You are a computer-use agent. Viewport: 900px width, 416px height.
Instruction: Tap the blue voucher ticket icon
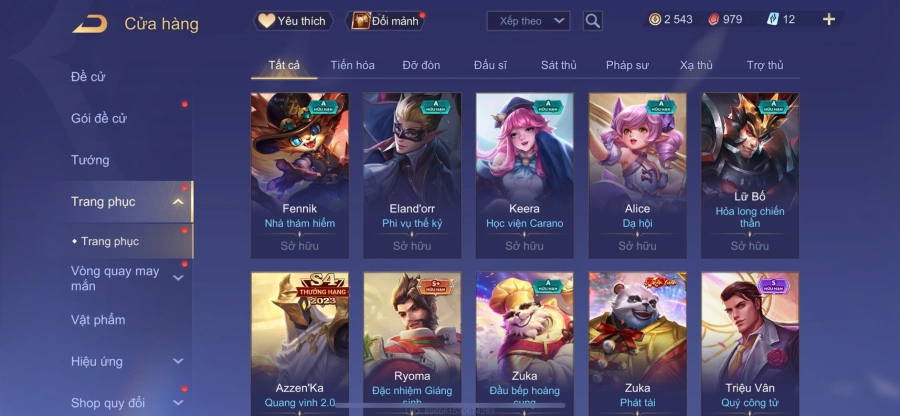773,20
